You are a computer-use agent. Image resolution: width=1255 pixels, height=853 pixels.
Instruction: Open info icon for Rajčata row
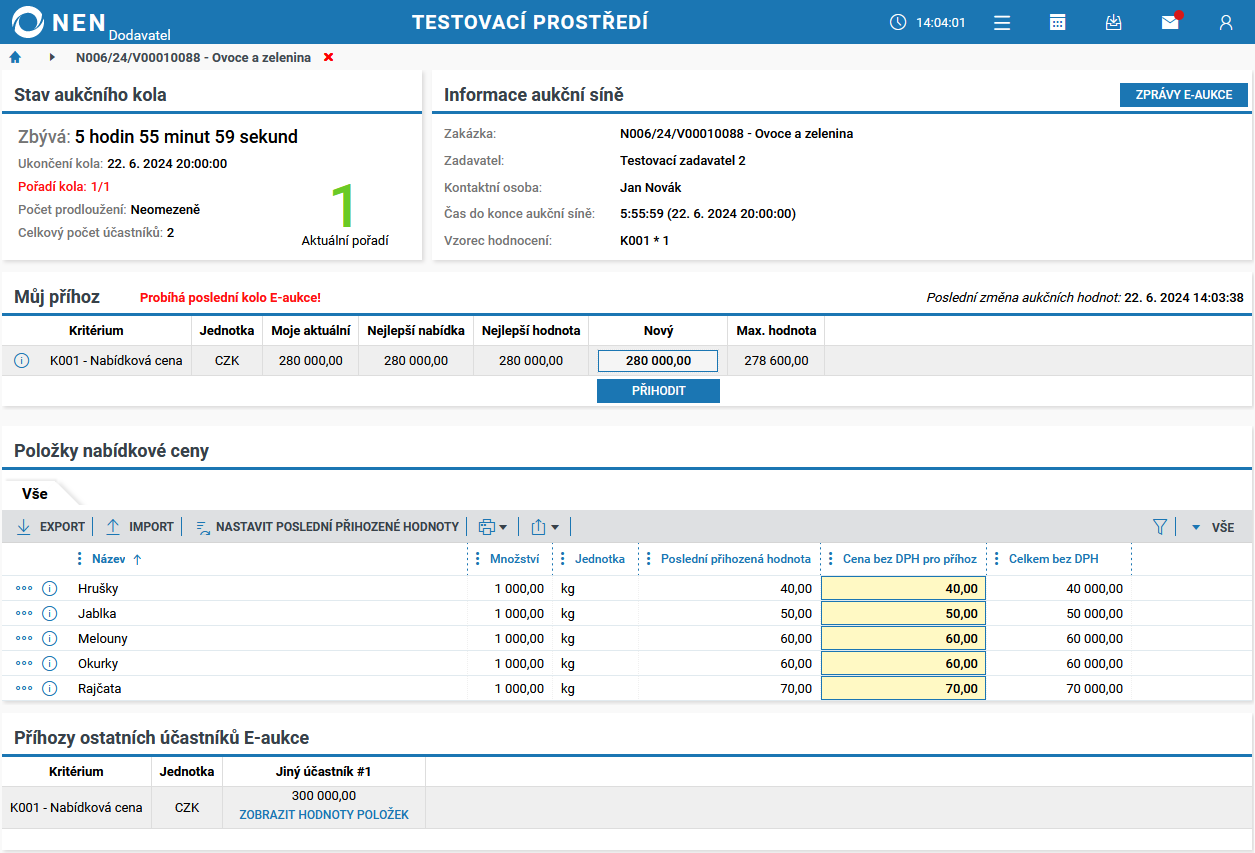point(50,688)
